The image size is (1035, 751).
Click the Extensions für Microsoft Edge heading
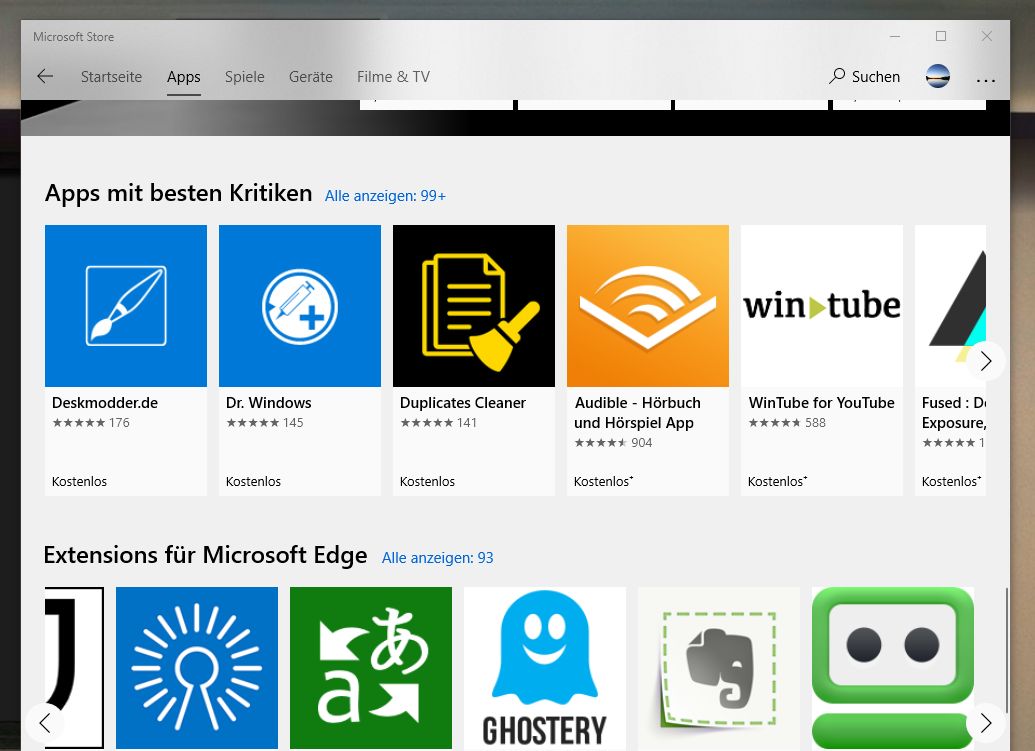click(205, 555)
